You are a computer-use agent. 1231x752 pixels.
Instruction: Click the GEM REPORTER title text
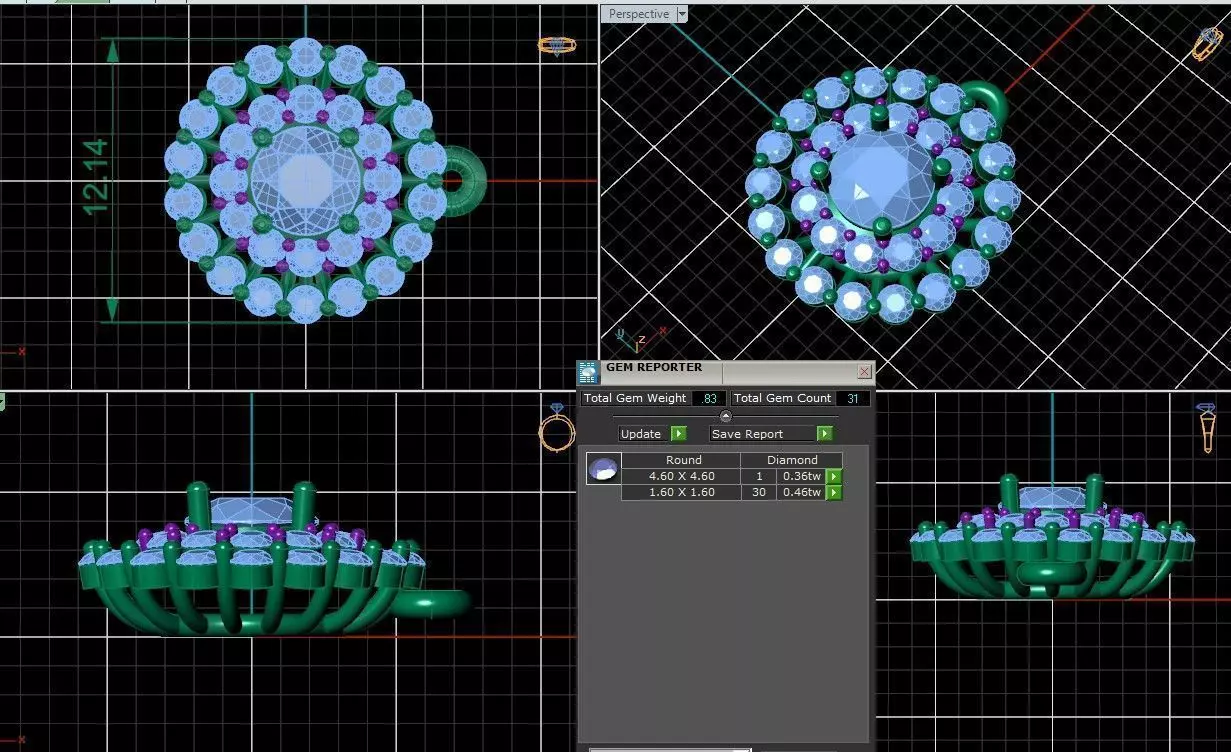[654, 368]
